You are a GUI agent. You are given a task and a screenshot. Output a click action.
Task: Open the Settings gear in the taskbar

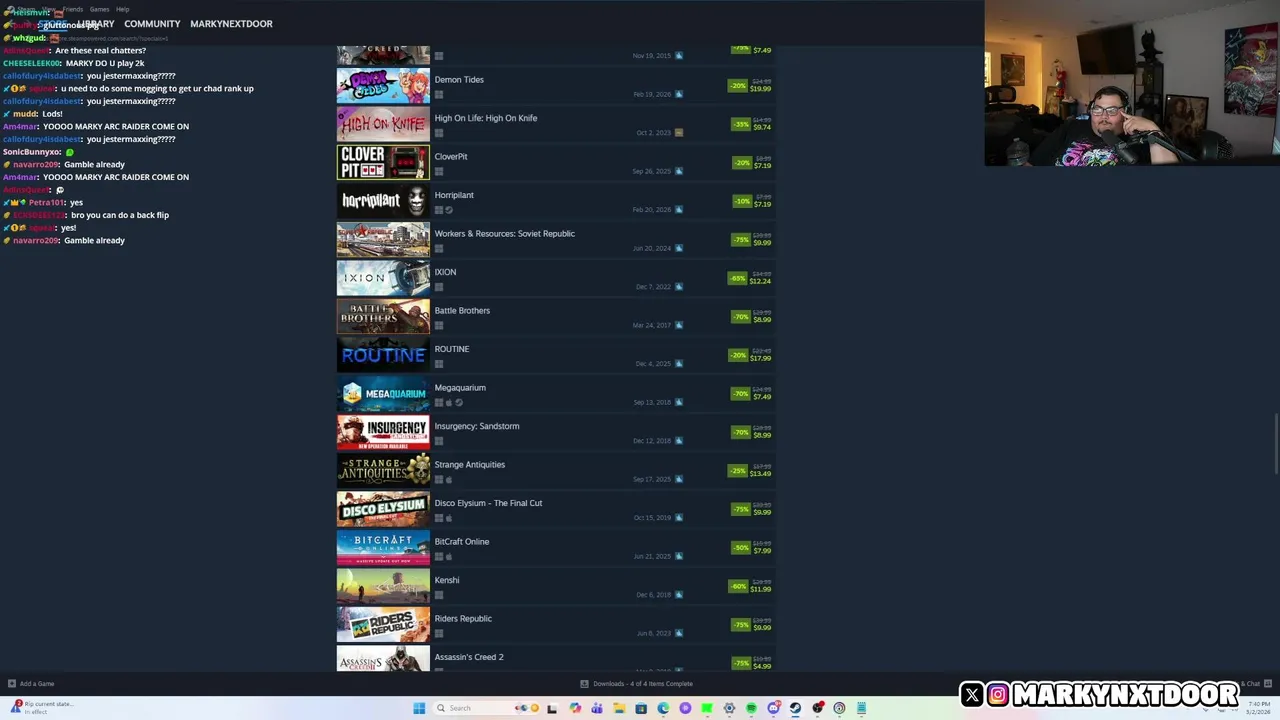pyautogui.click(x=729, y=708)
